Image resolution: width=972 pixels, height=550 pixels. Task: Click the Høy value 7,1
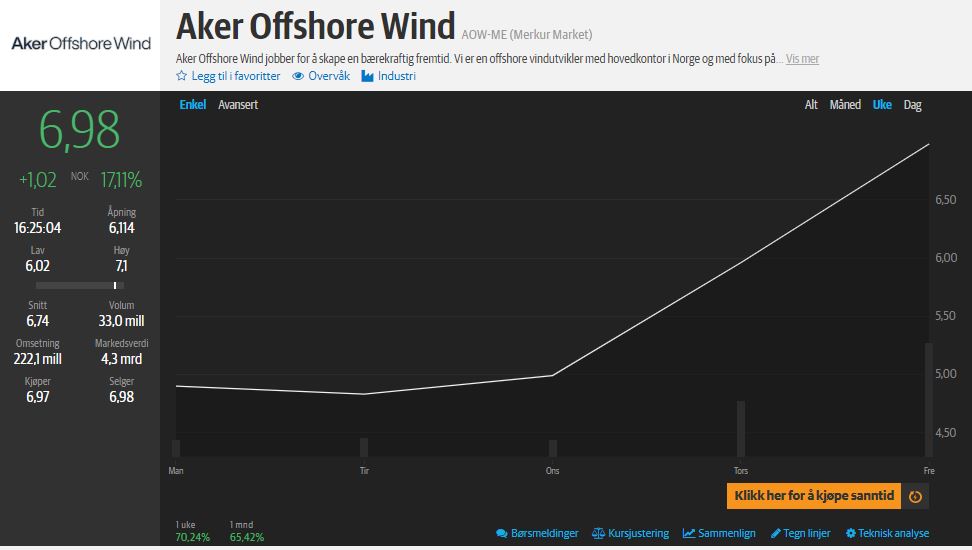pos(122,266)
